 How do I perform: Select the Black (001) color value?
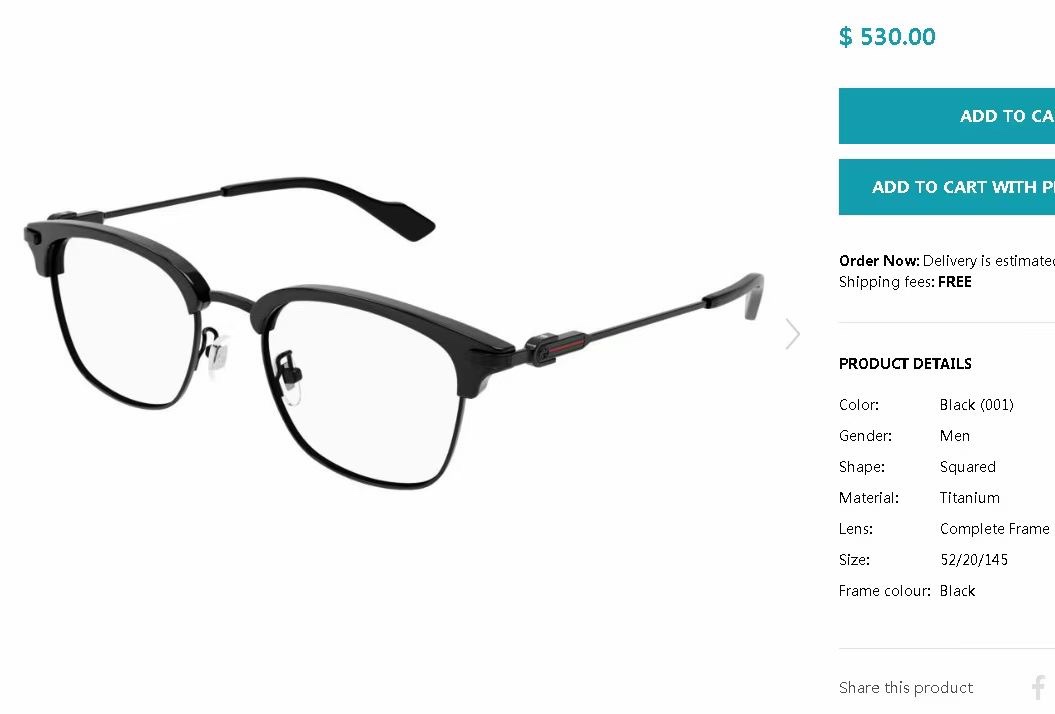pos(976,405)
